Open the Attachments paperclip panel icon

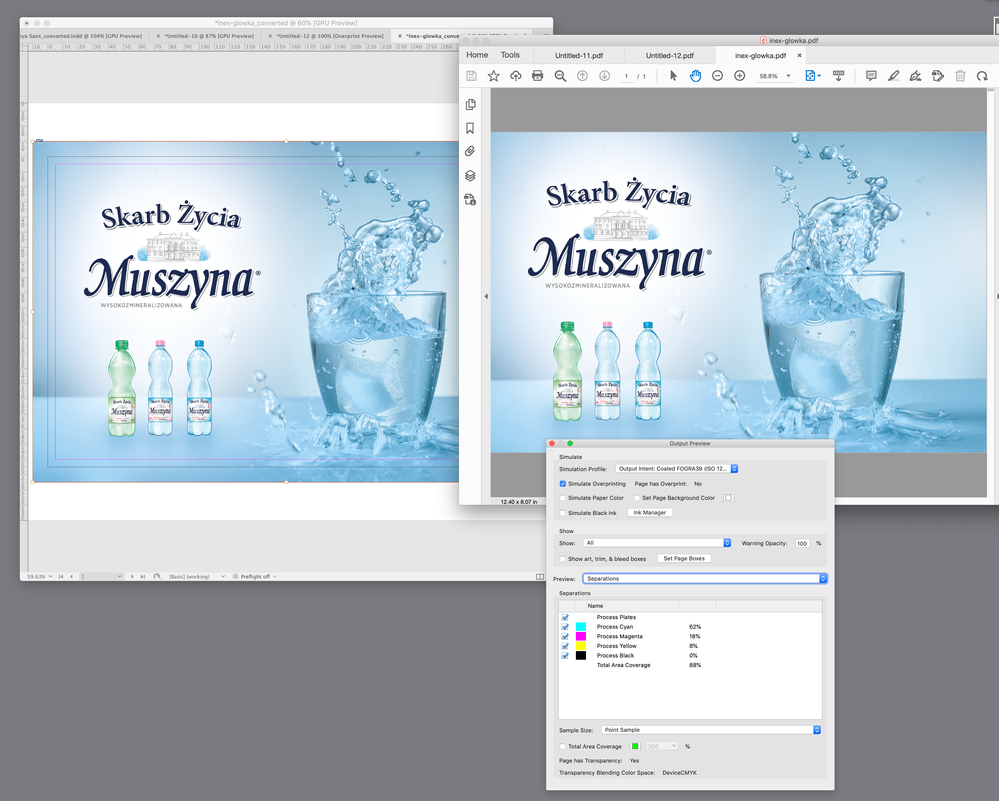point(470,151)
